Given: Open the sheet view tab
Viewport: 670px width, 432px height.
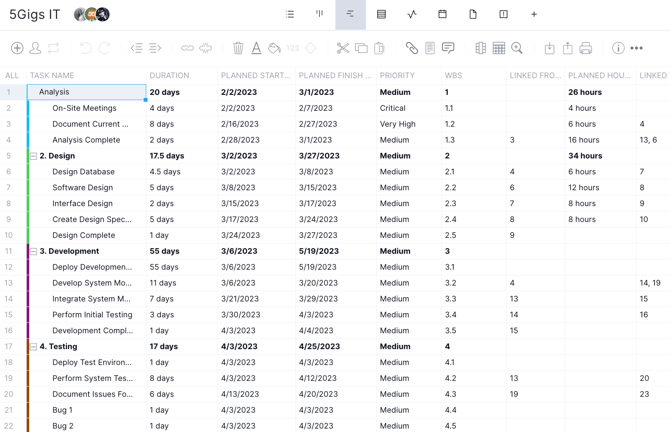Looking at the screenshot, I should 381,15.
